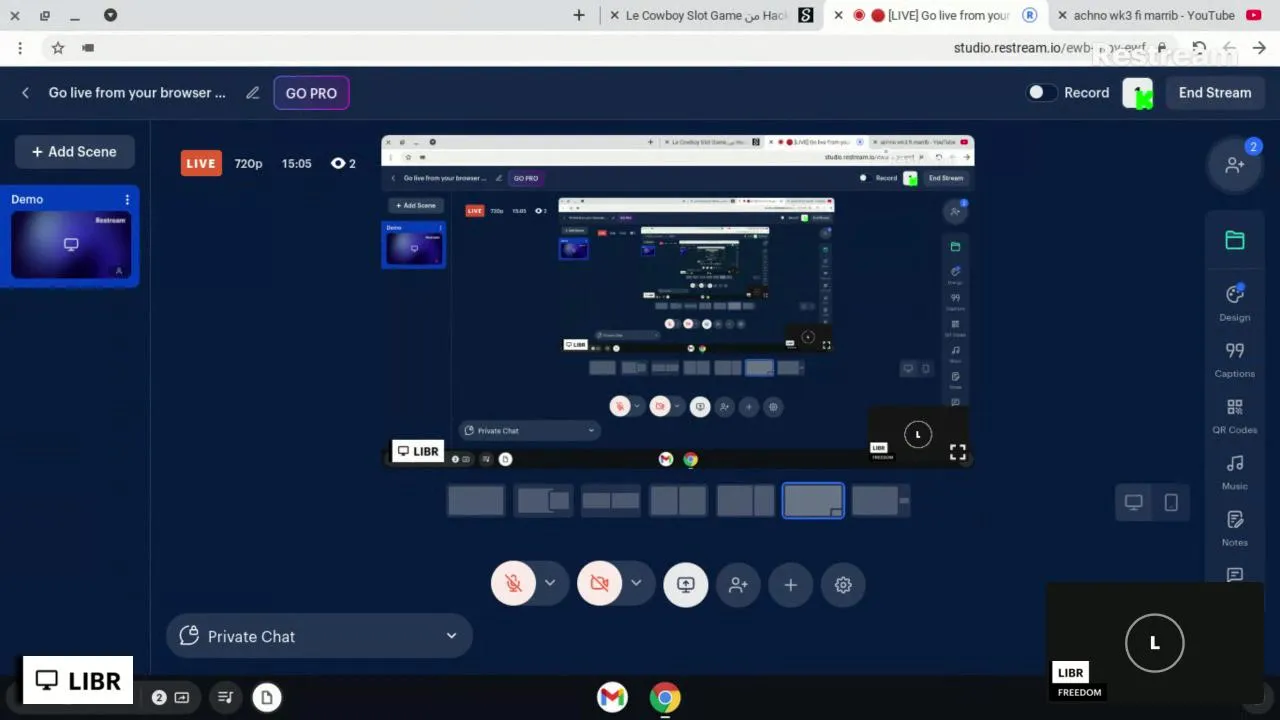Open the Notes panel
Screen dimensions: 1280x720
tap(1234, 527)
